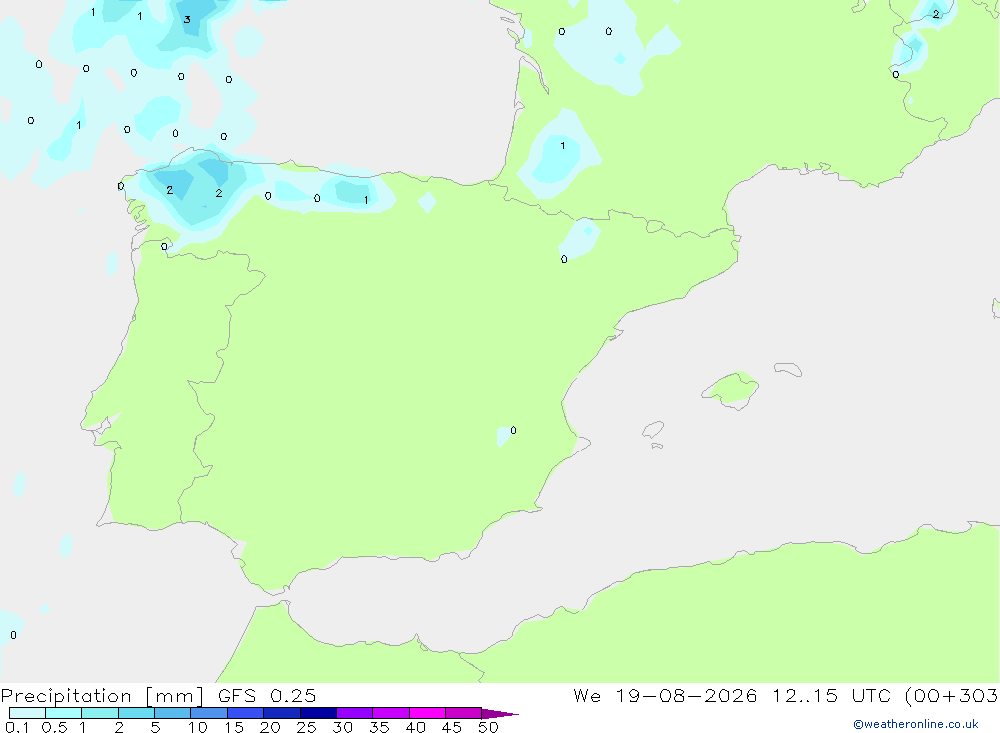Open the weatheronline.co.uk copyright link

coord(915,724)
